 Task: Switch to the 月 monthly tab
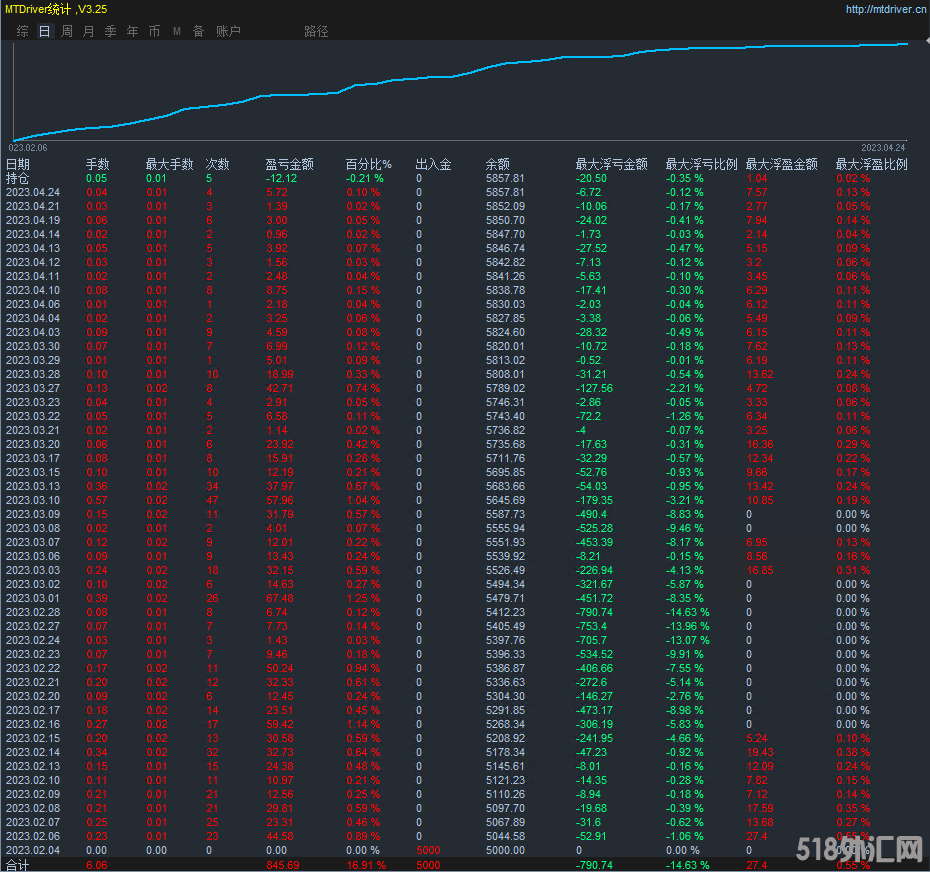(88, 31)
